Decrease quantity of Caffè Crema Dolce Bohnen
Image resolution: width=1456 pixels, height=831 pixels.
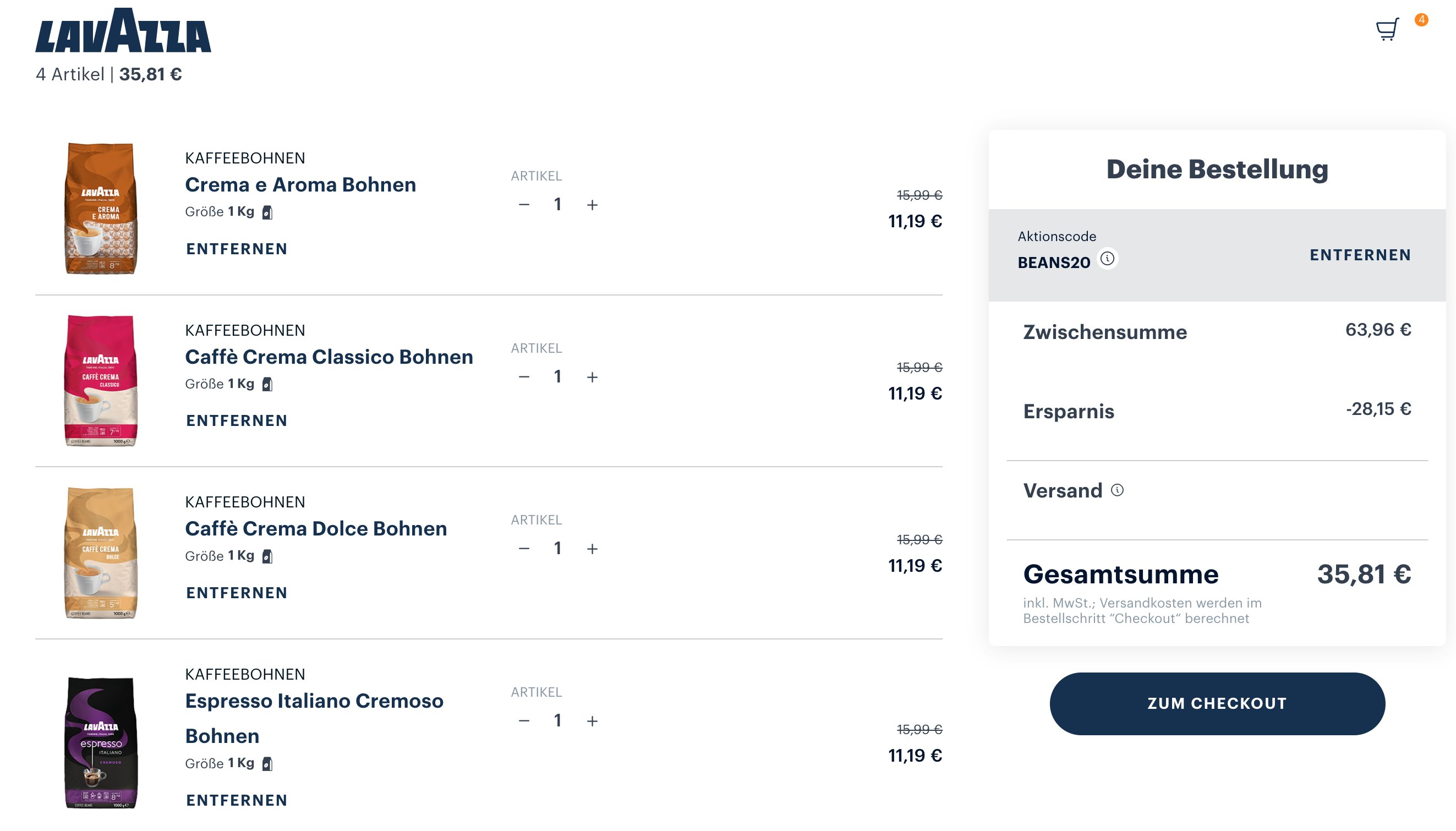coord(524,549)
